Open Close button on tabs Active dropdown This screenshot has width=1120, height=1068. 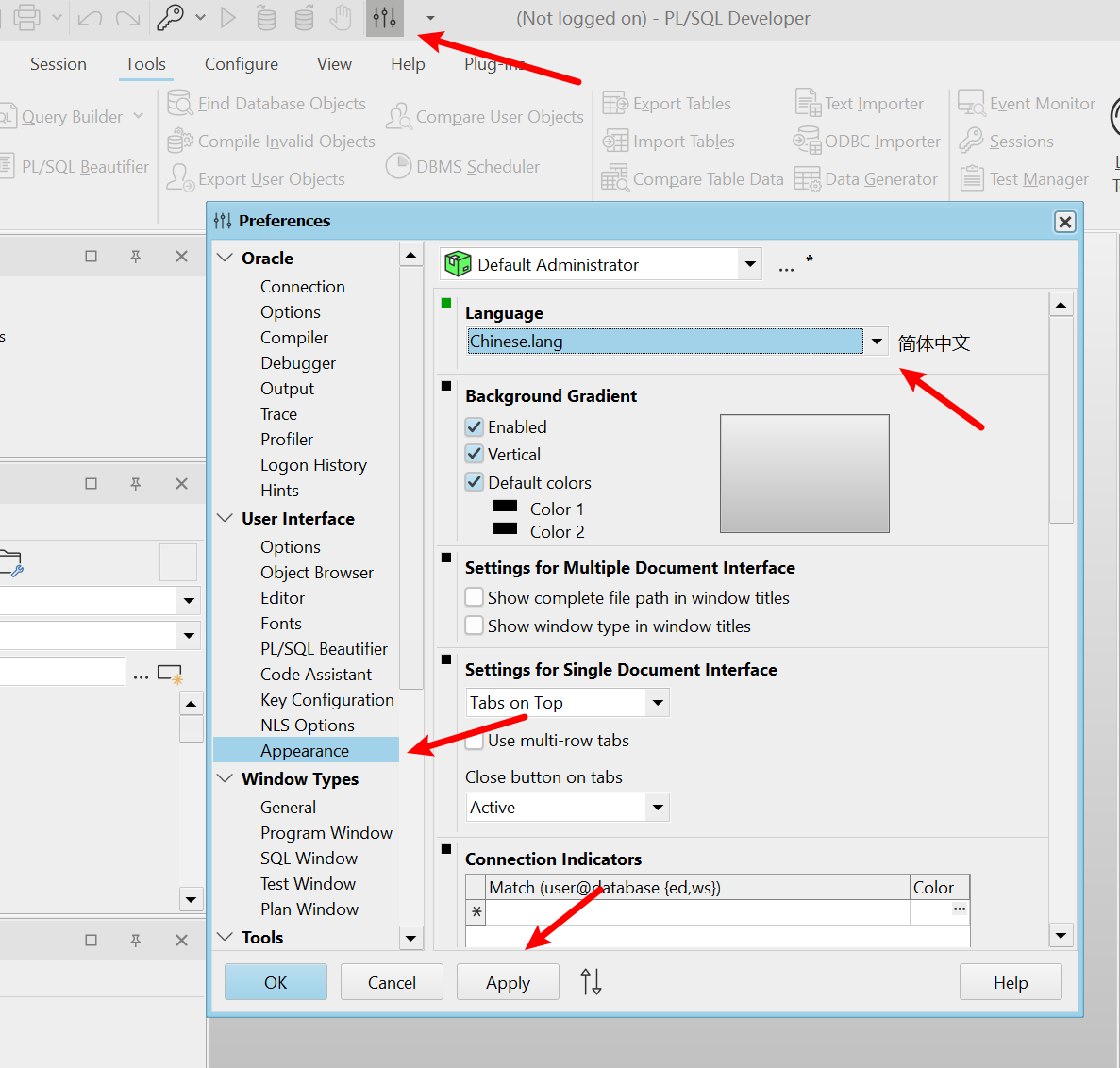coord(657,808)
